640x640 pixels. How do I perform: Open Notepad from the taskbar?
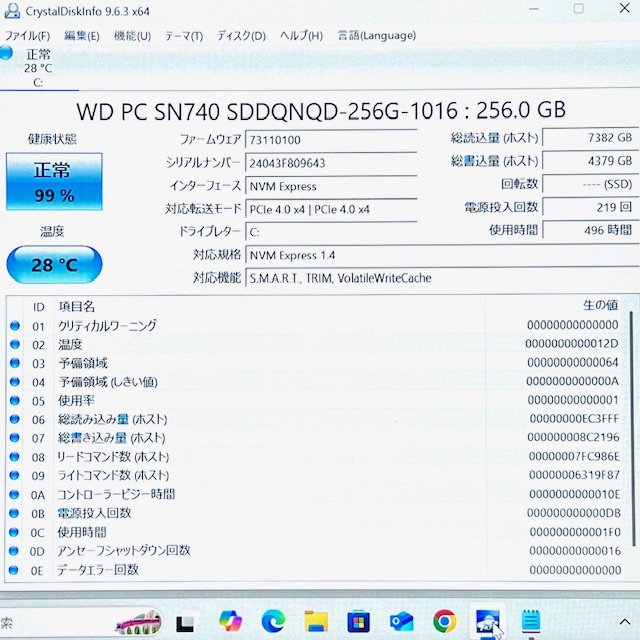point(531,622)
